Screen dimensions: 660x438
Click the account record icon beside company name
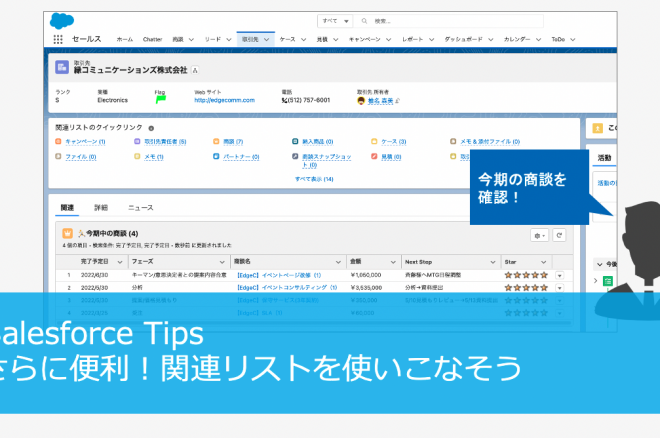tap(62, 67)
